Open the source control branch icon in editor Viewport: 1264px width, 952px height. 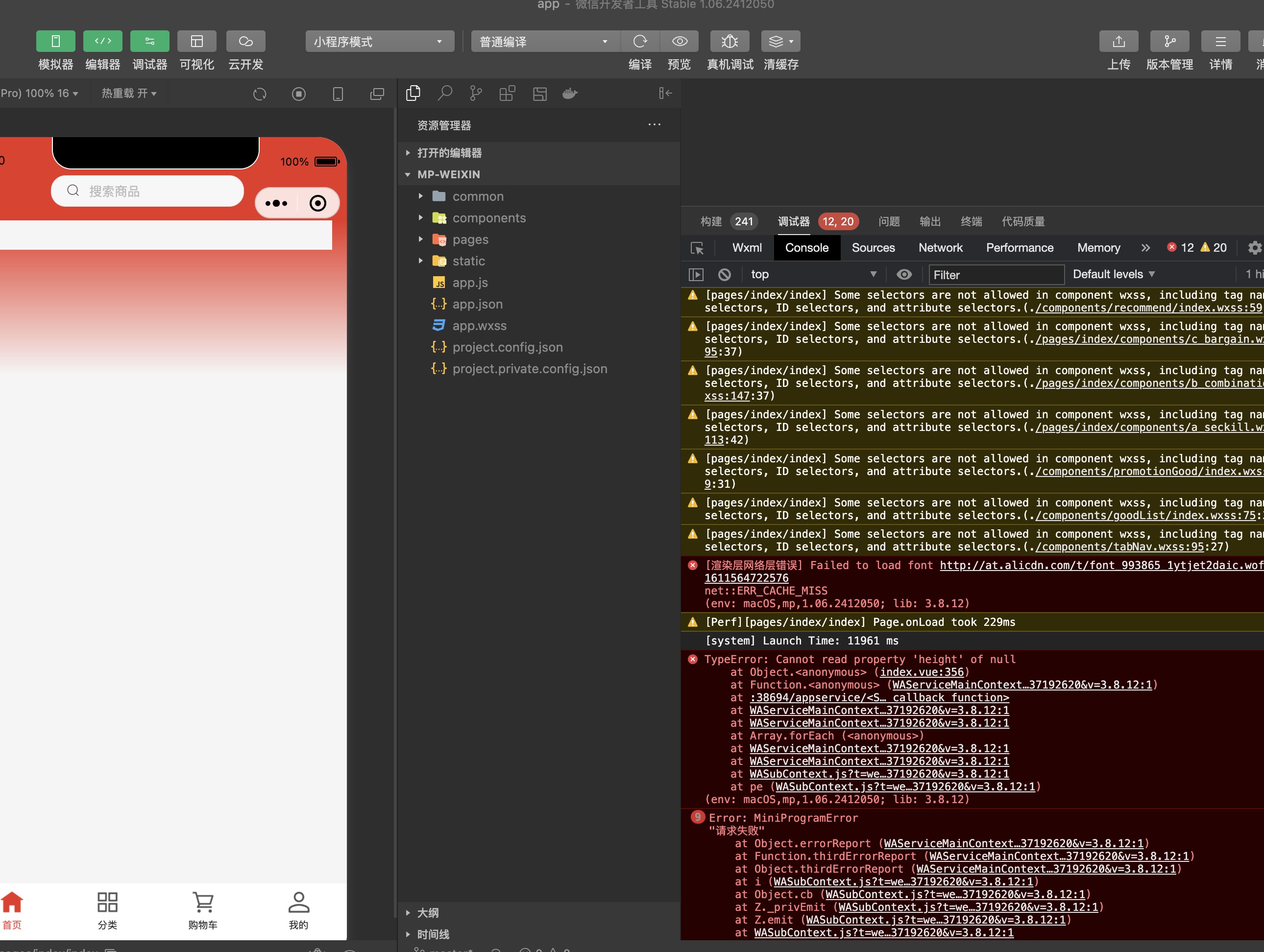pyautogui.click(x=475, y=93)
